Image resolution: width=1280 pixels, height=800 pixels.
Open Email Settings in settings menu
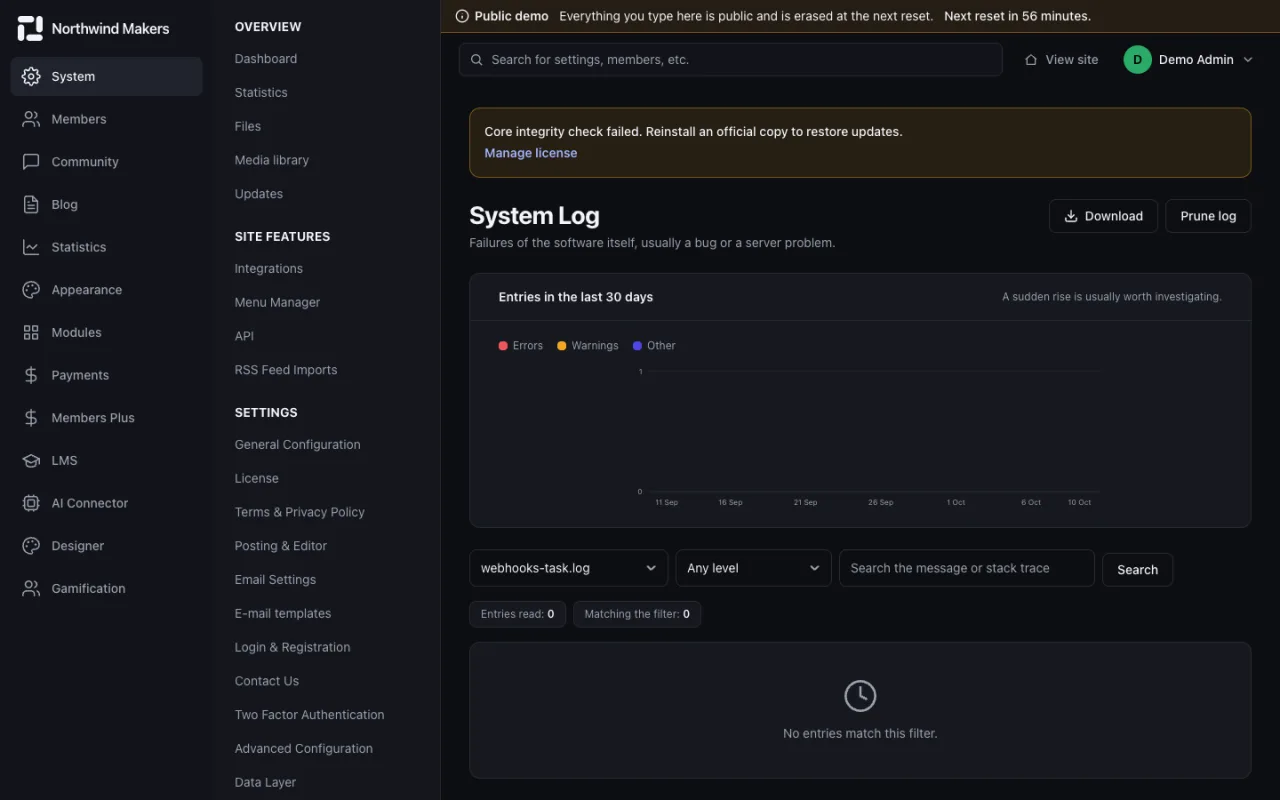pyautogui.click(x=275, y=580)
